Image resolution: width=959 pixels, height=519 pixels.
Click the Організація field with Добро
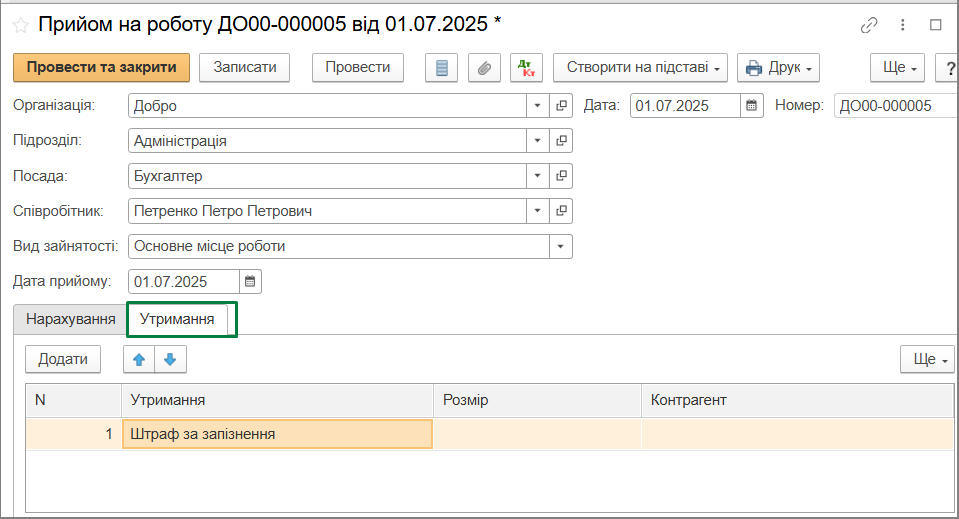(327, 106)
